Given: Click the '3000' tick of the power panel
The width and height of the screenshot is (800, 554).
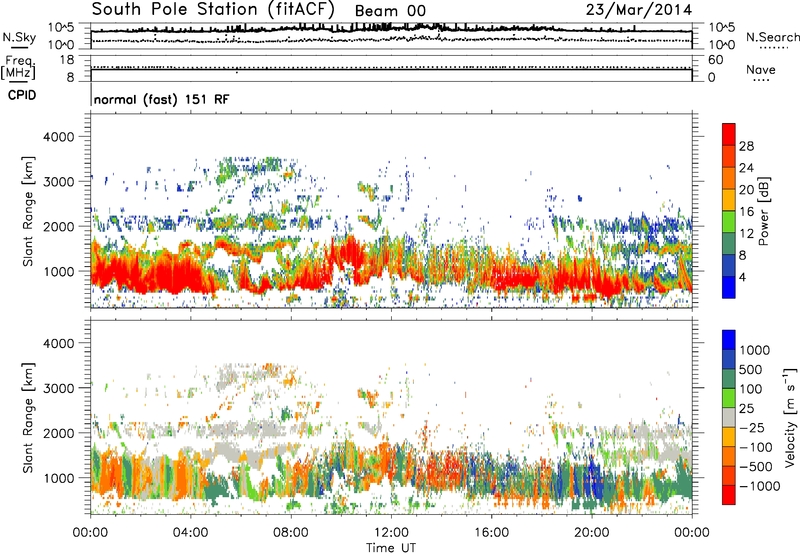Looking at the screenshot, I should 59,182.
